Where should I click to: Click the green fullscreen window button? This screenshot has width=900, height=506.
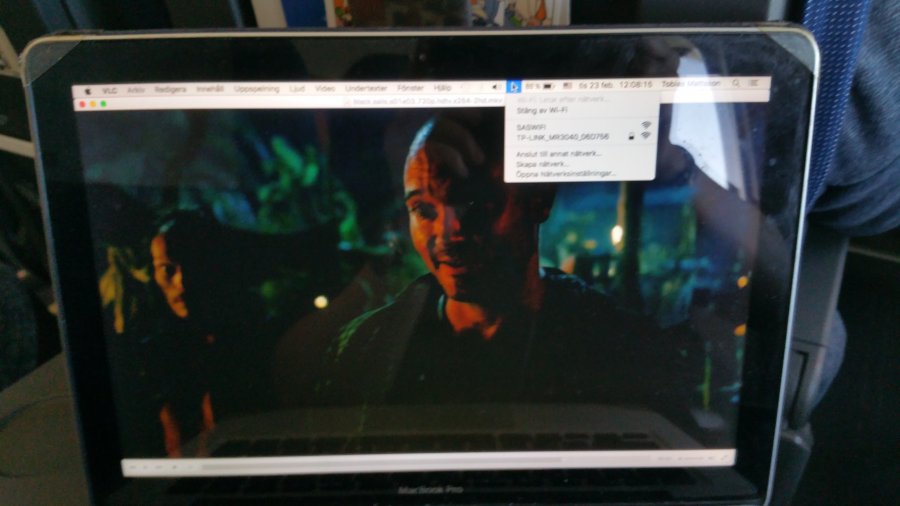[103, 104]
